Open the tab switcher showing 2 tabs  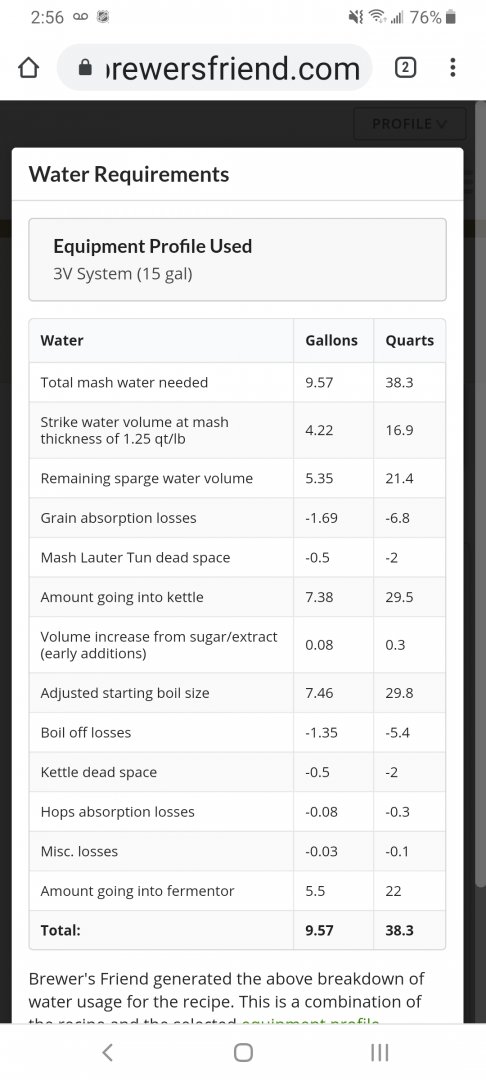(x=406, y=68)
